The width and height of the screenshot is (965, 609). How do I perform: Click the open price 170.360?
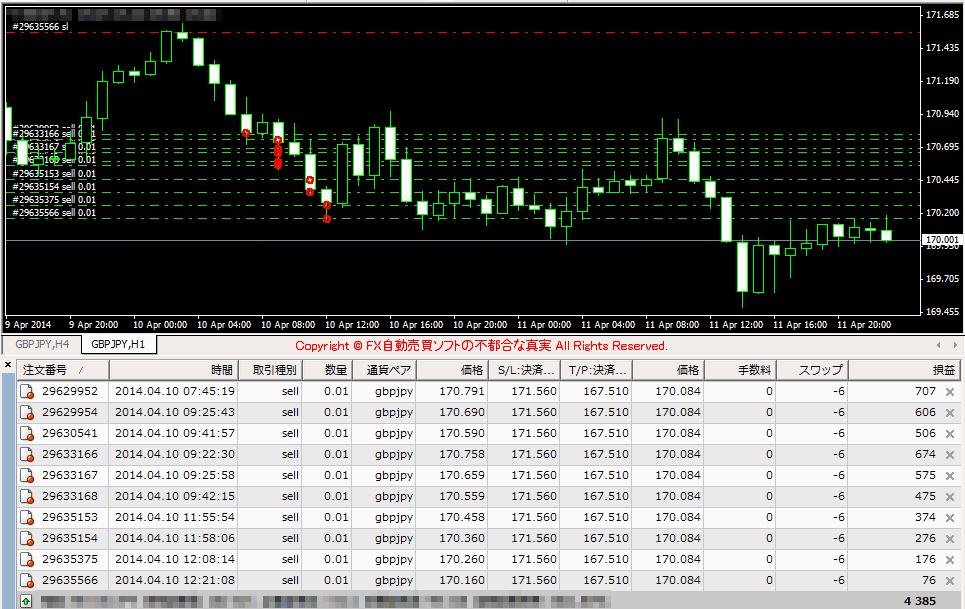coord(462,538)
